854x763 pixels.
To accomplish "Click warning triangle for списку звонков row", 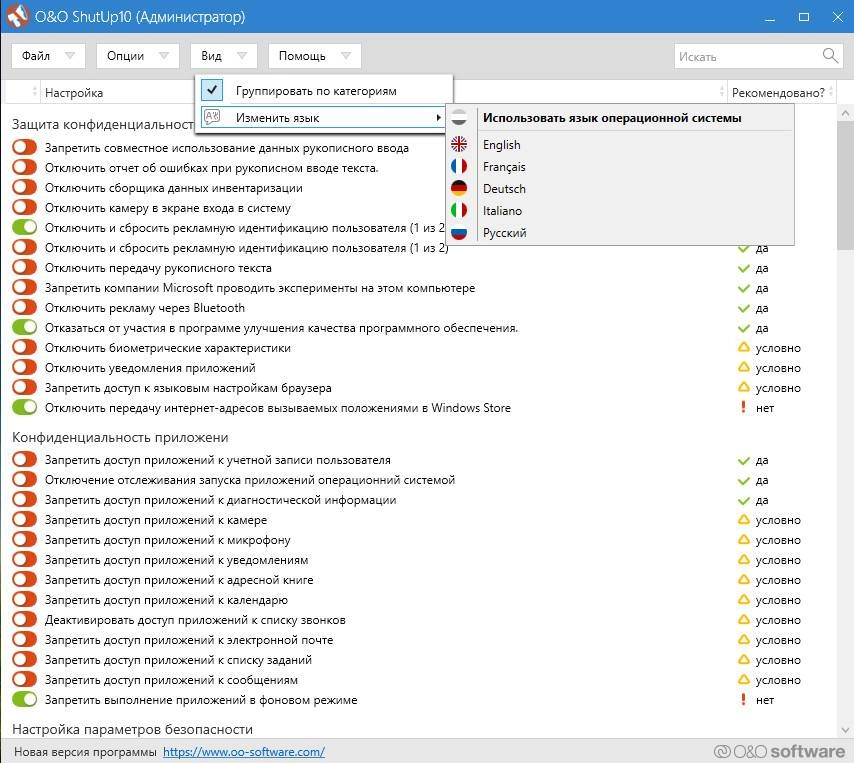I will 743,619.
